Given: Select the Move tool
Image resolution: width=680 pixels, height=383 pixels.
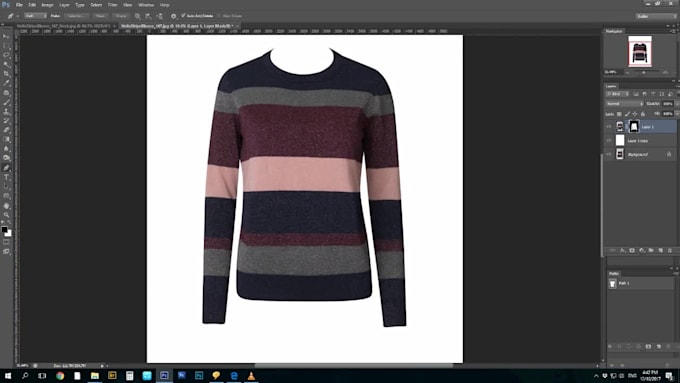Looking at the screenshot, I should (6, 36).
